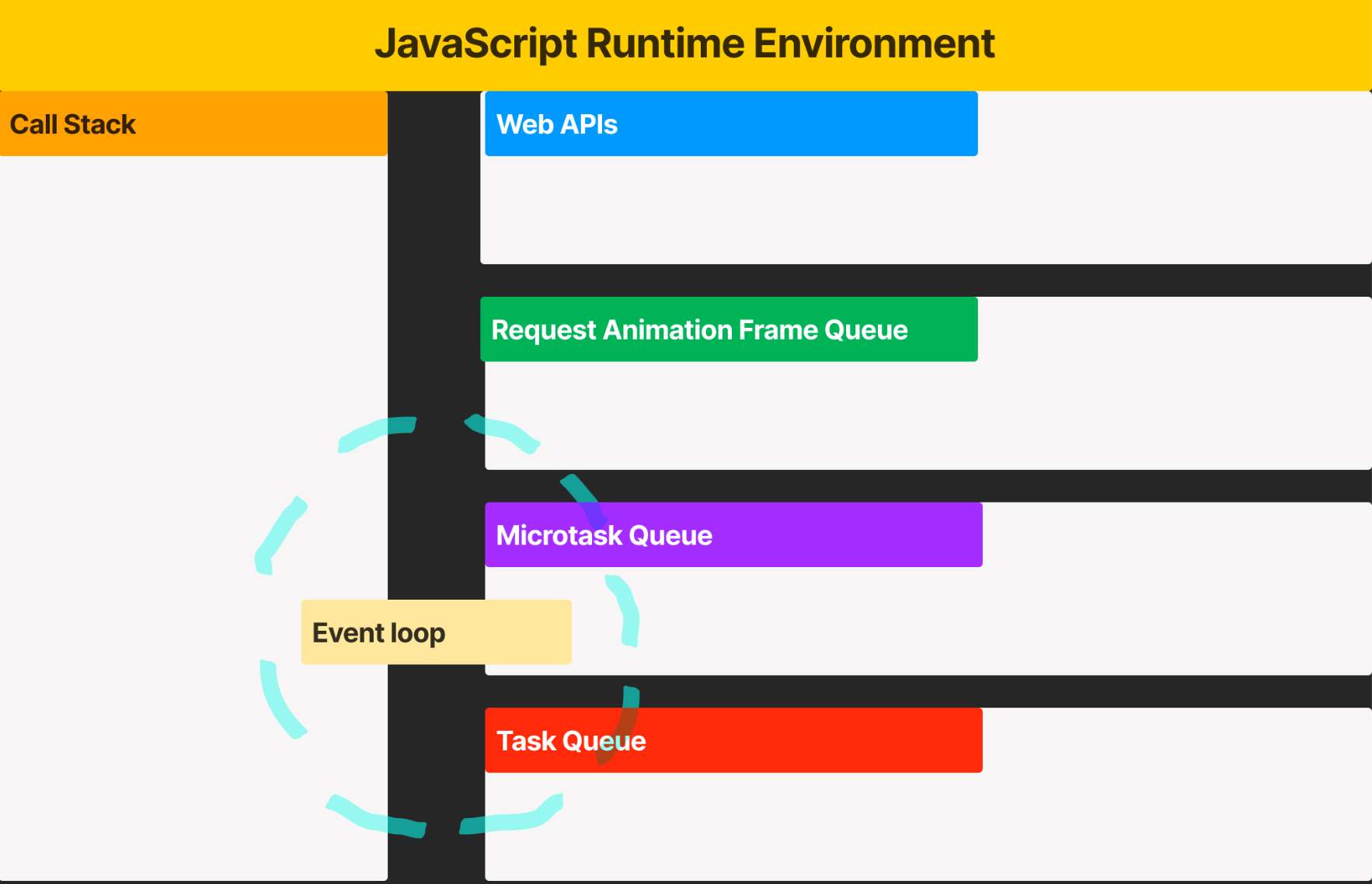1372x884 pixels.
Task: Click the Task Queue header
Action: point(571,740)
